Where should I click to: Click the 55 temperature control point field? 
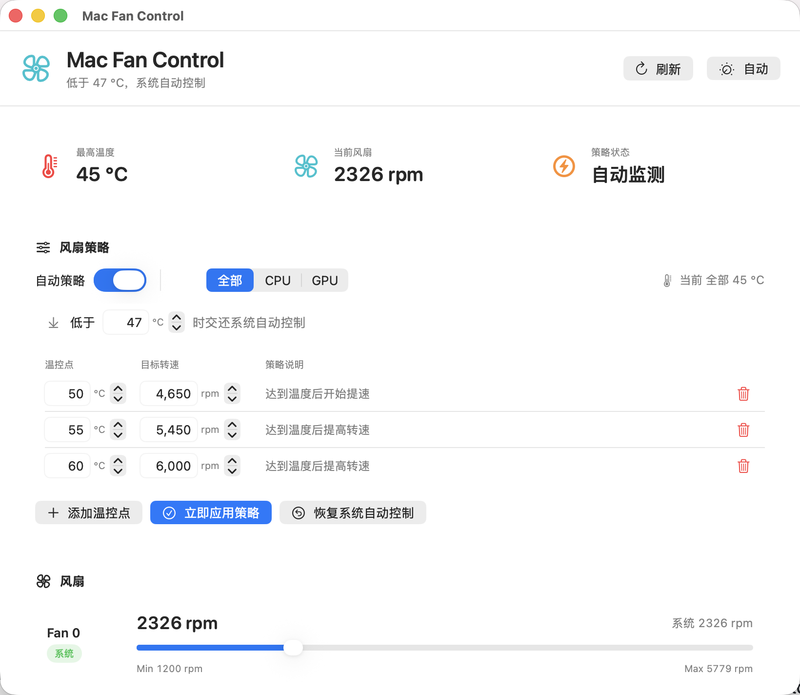[x=67, y=430]
